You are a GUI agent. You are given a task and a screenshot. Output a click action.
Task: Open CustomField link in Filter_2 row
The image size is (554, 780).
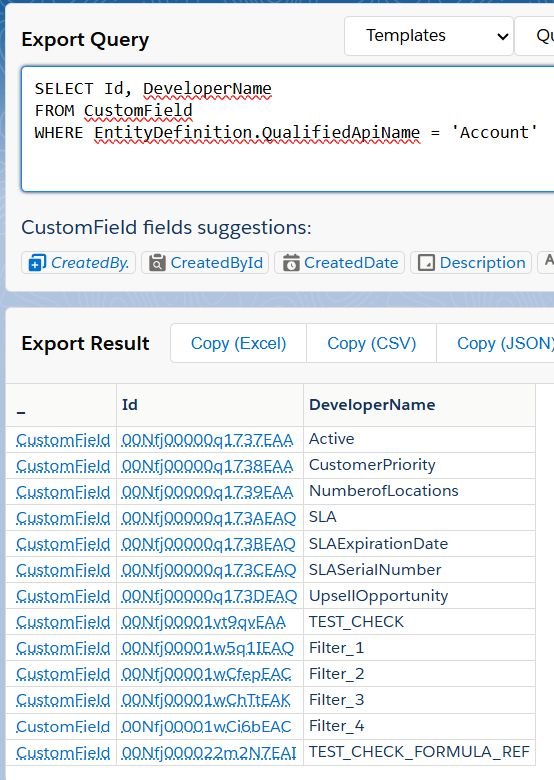coord(63,674)
